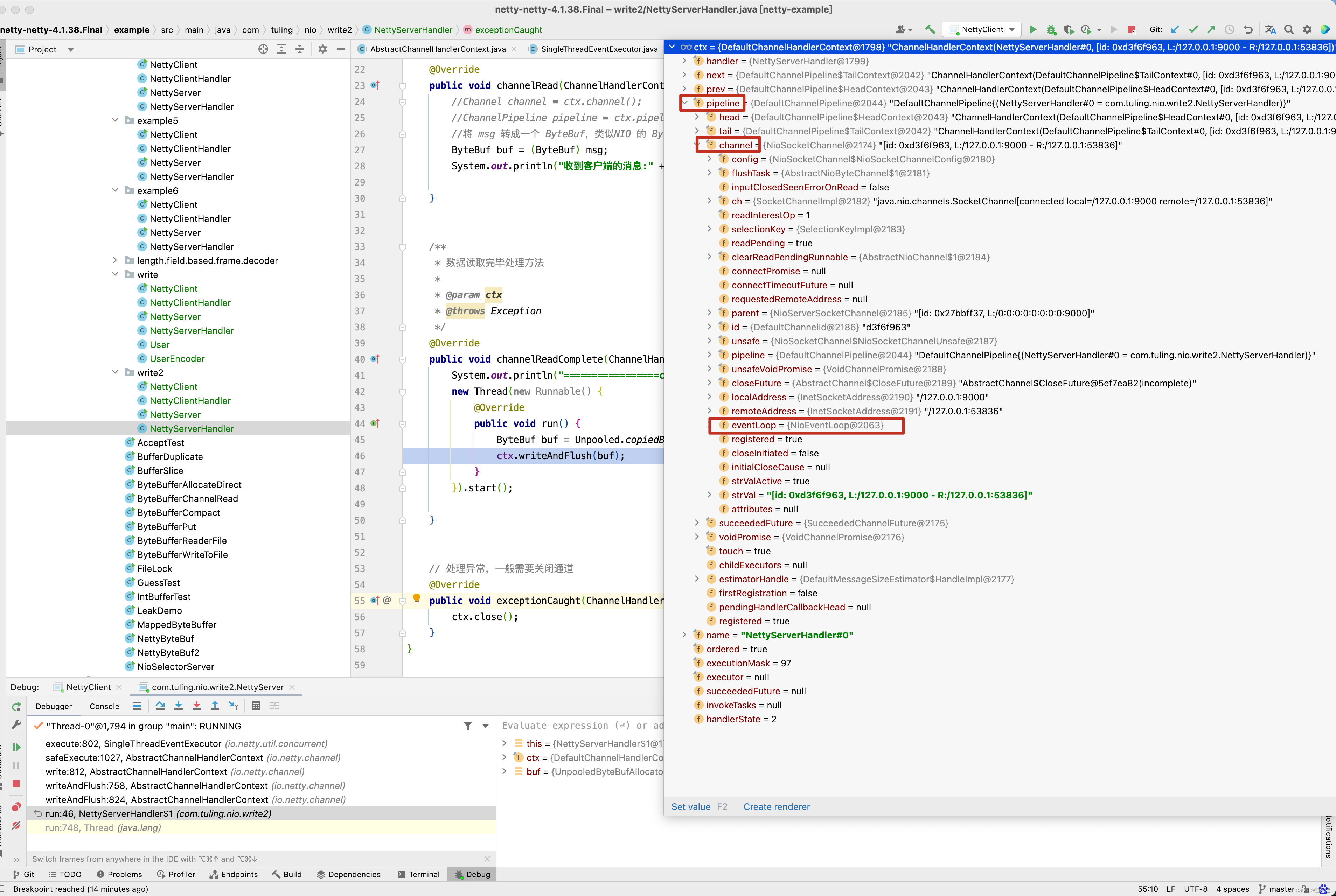Click the Build project hammer icon
This screenshot has width=1336, height=896.
[x=930, y=30]
